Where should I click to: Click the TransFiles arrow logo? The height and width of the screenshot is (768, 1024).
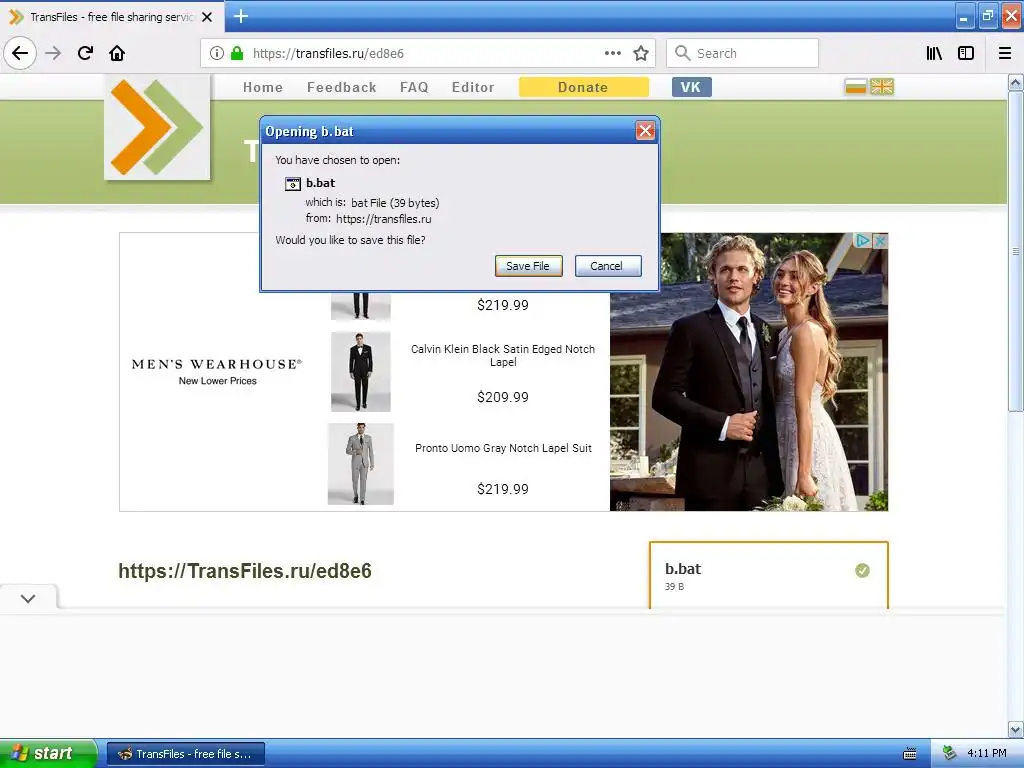[x=157, y=127]
